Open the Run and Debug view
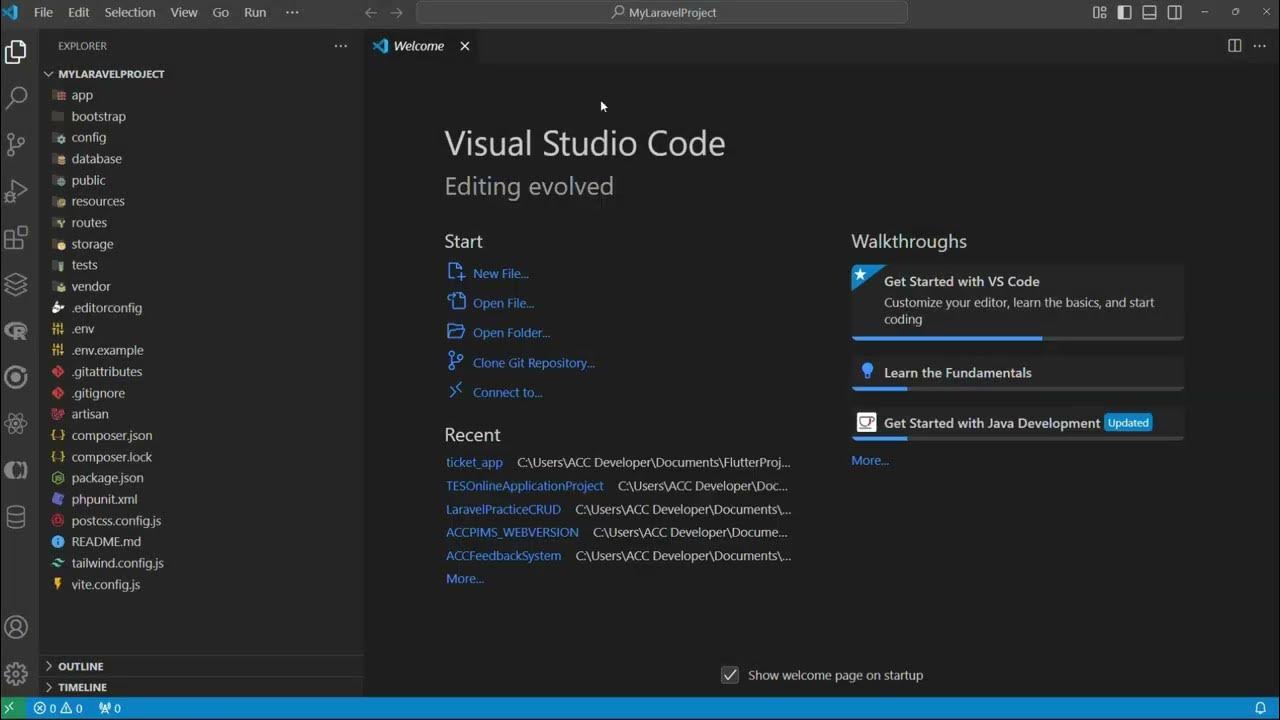Viewport: 1280px width, 720px height. (16, 191)
